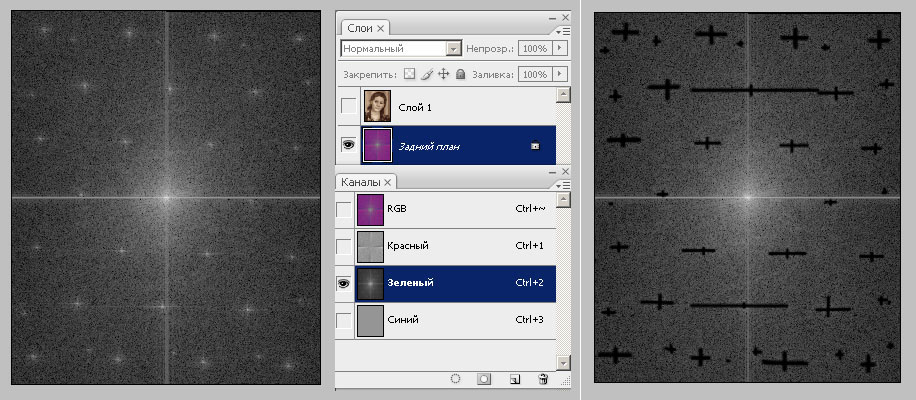
Task: Click the Заливка fill value field
Action: pos(535,75)
